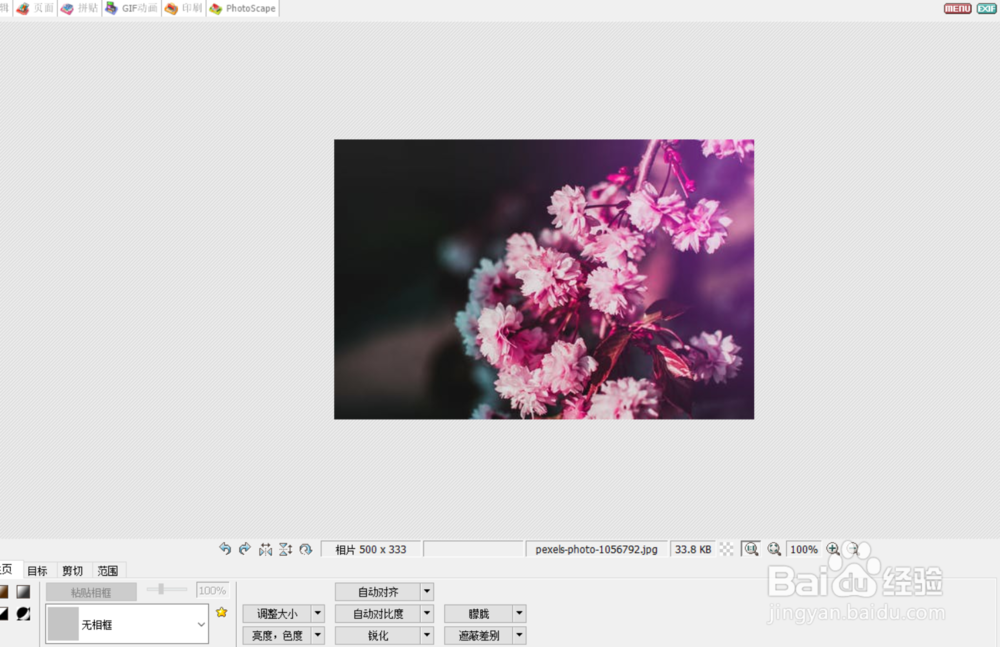Screen dimensions: 1000x647
Task: Switch to the 目标 (Object) tab
Action: click(x=38, y=570)
